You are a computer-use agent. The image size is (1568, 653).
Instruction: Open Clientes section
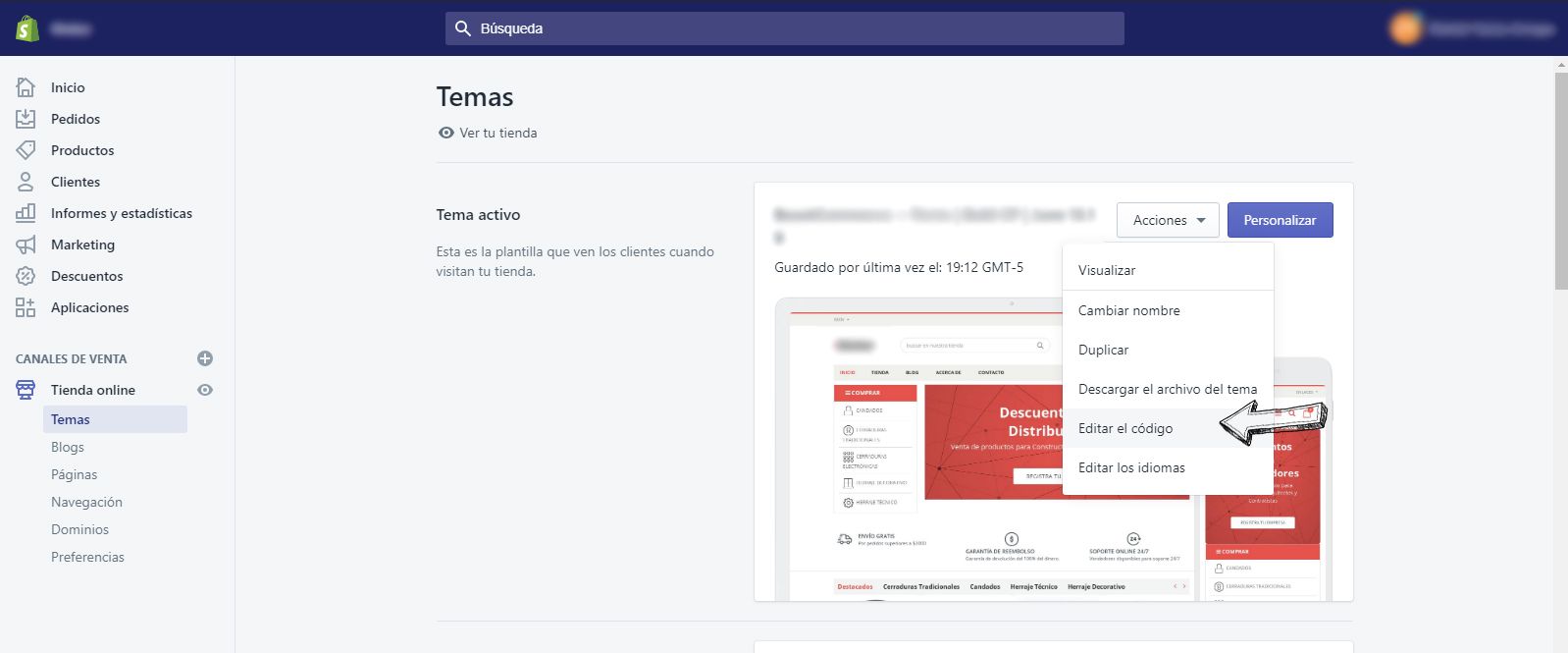click(x=76, y=182)
